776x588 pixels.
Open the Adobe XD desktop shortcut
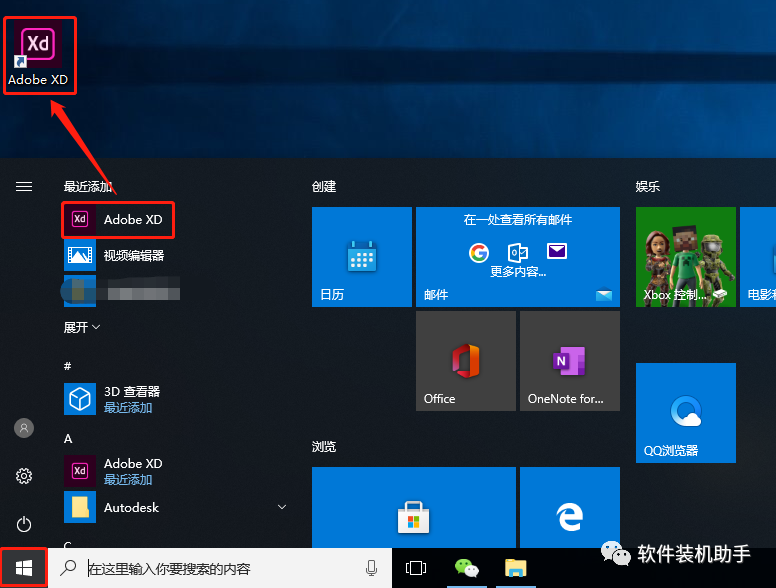point(38,54)
